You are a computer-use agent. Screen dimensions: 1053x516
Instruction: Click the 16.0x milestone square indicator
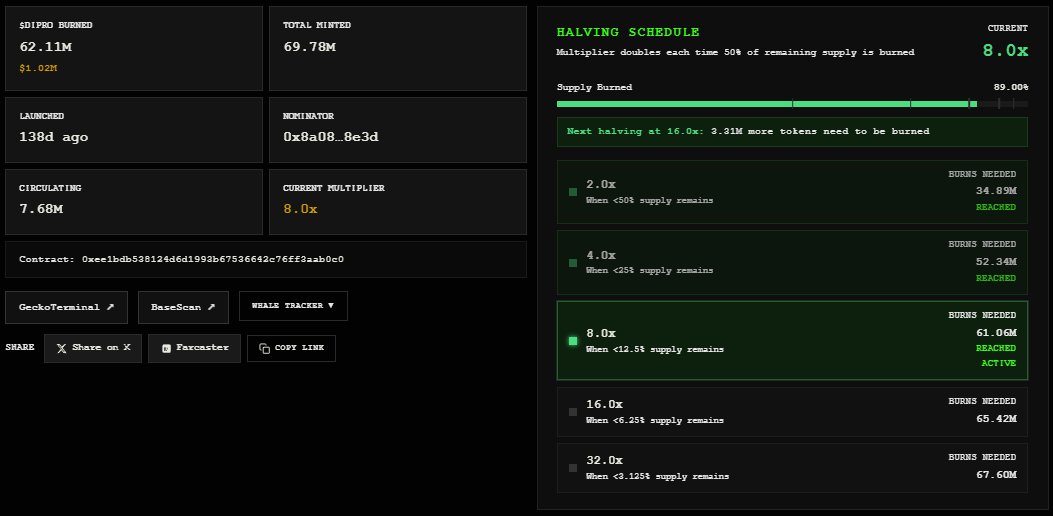[x=573, y=412]
